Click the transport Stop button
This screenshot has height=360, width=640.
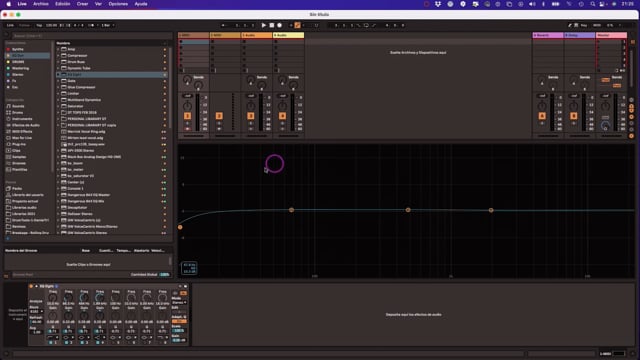tap(272, 25)
